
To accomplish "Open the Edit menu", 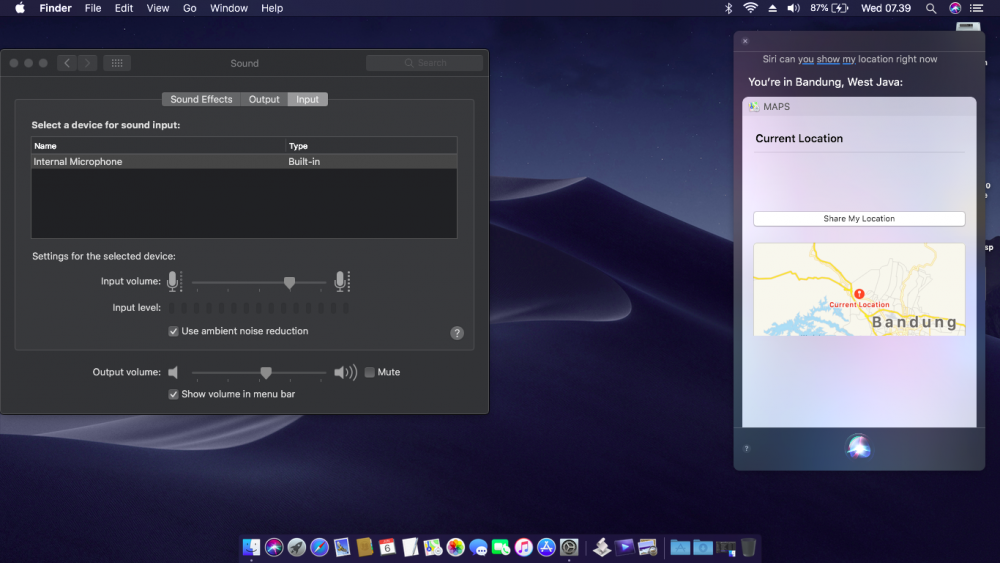I will point(124,8).
